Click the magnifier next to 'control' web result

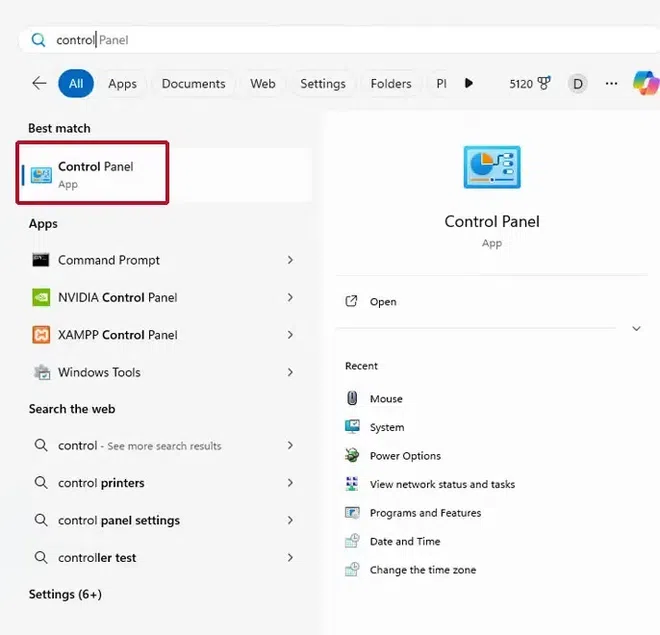pos(41,445)
